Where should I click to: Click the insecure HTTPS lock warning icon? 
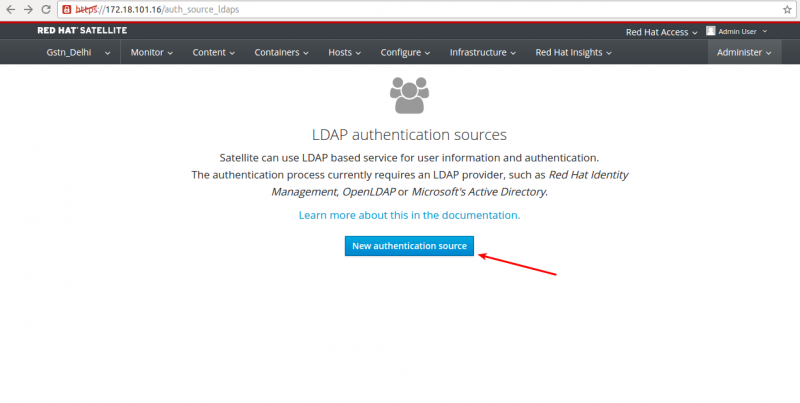[67, 10]
